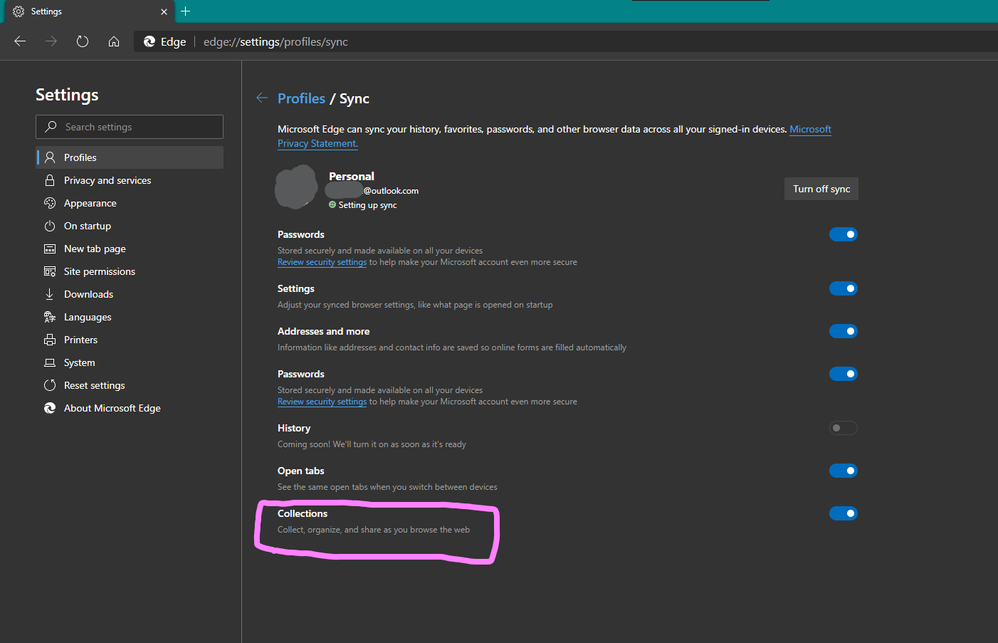Go back with the browser back arrow
The height and width of the screenshot is (643, 998).
[x=20, y=41]
